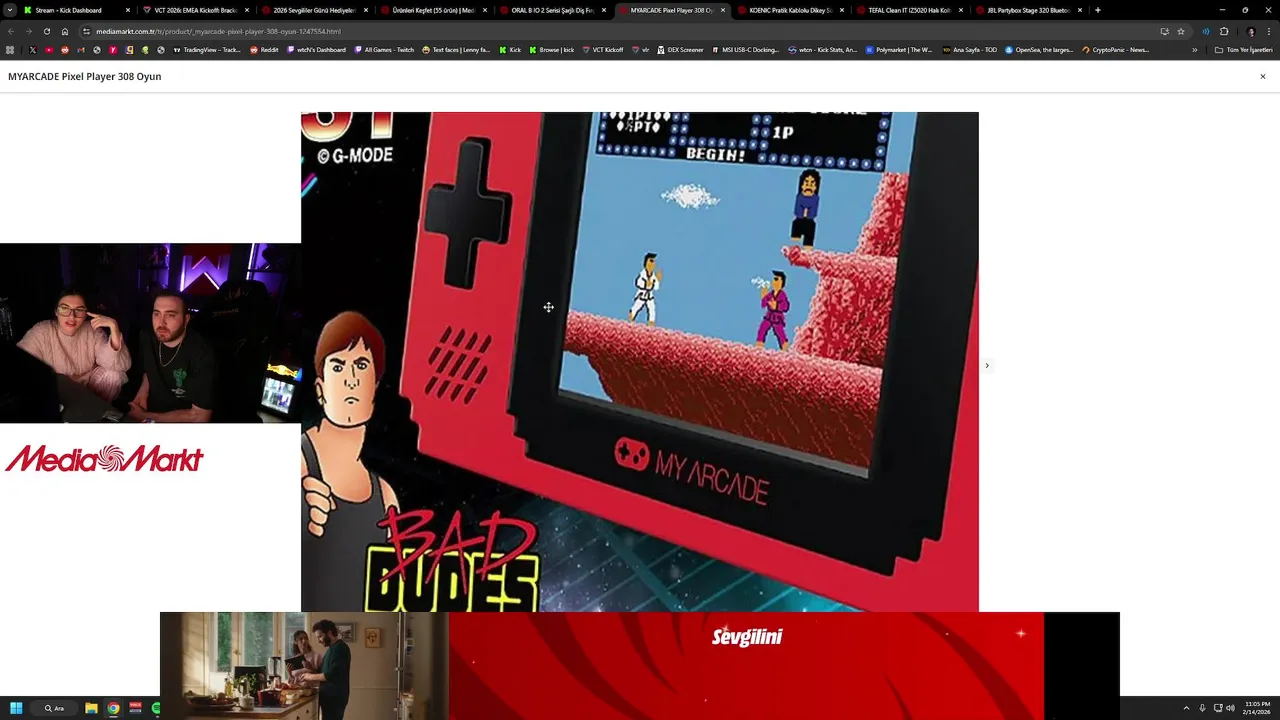Viewport: 1280px width, 720px height.
Task: Open the Text faces Lenny bookmark
Action: pos(456,49)
